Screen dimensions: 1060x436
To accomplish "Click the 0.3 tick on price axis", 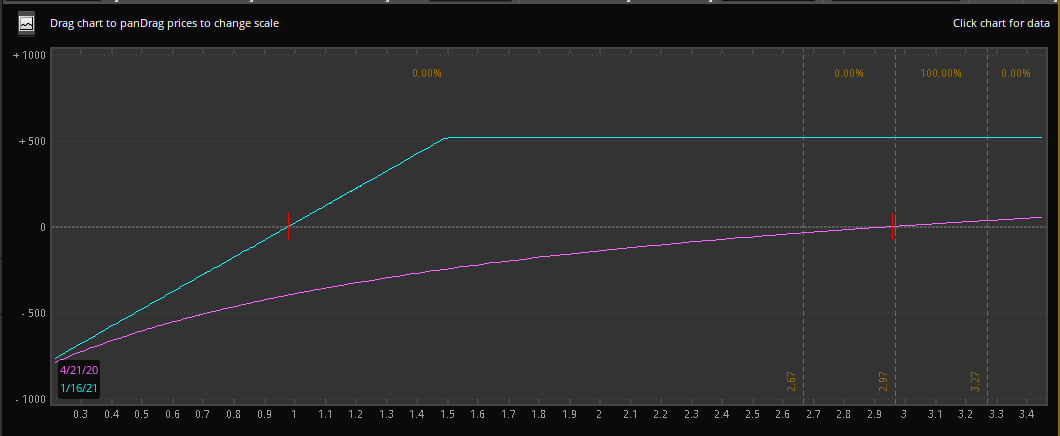I will coord(80,413).
